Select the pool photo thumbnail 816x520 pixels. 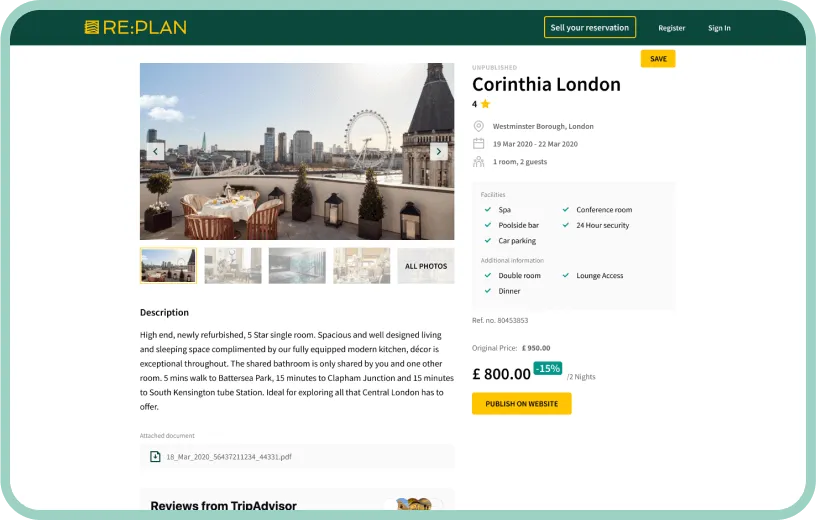point(297,266)
